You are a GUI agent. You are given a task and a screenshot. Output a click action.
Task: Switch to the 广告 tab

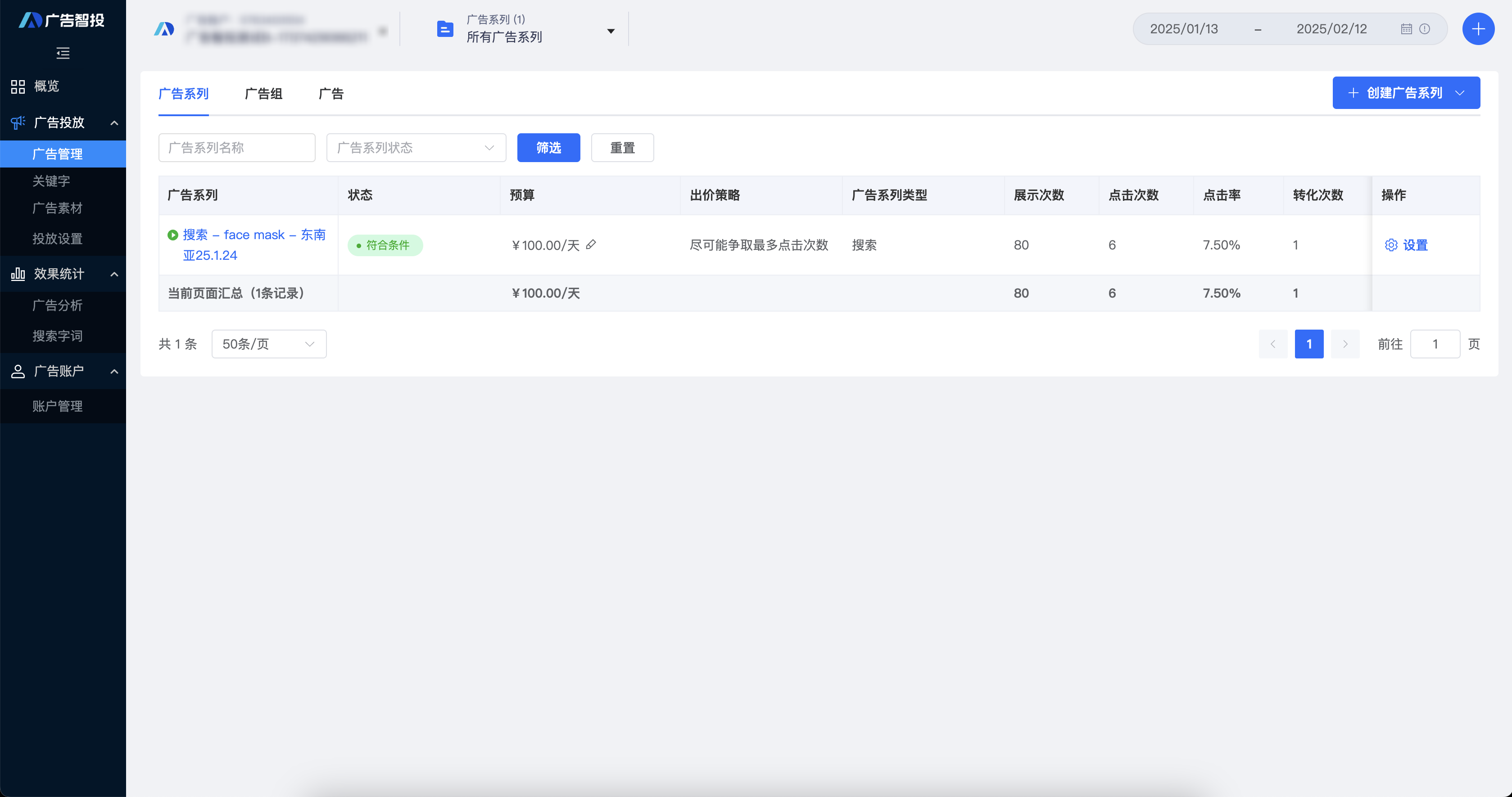[x=330, y=94]
